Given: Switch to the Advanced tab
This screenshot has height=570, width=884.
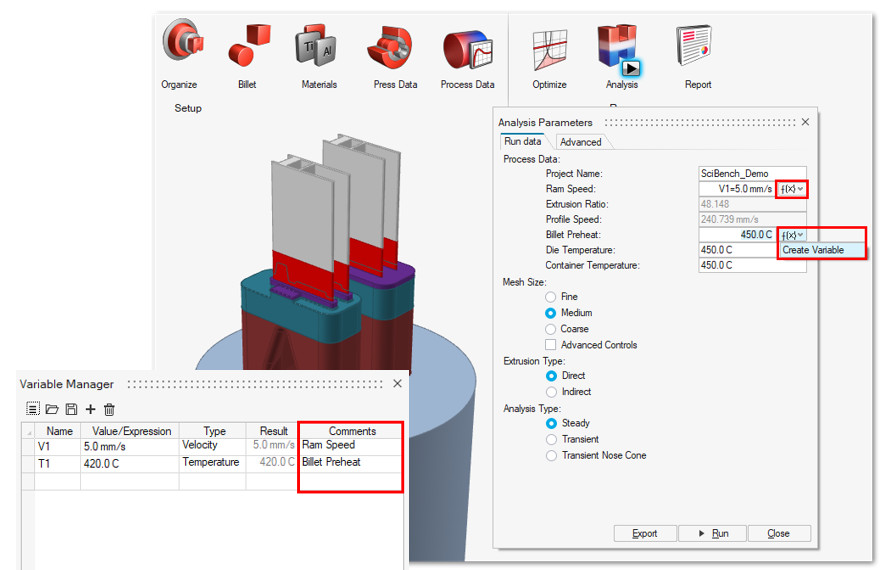Looking at the screenshot, I should (x=580, y=142).
